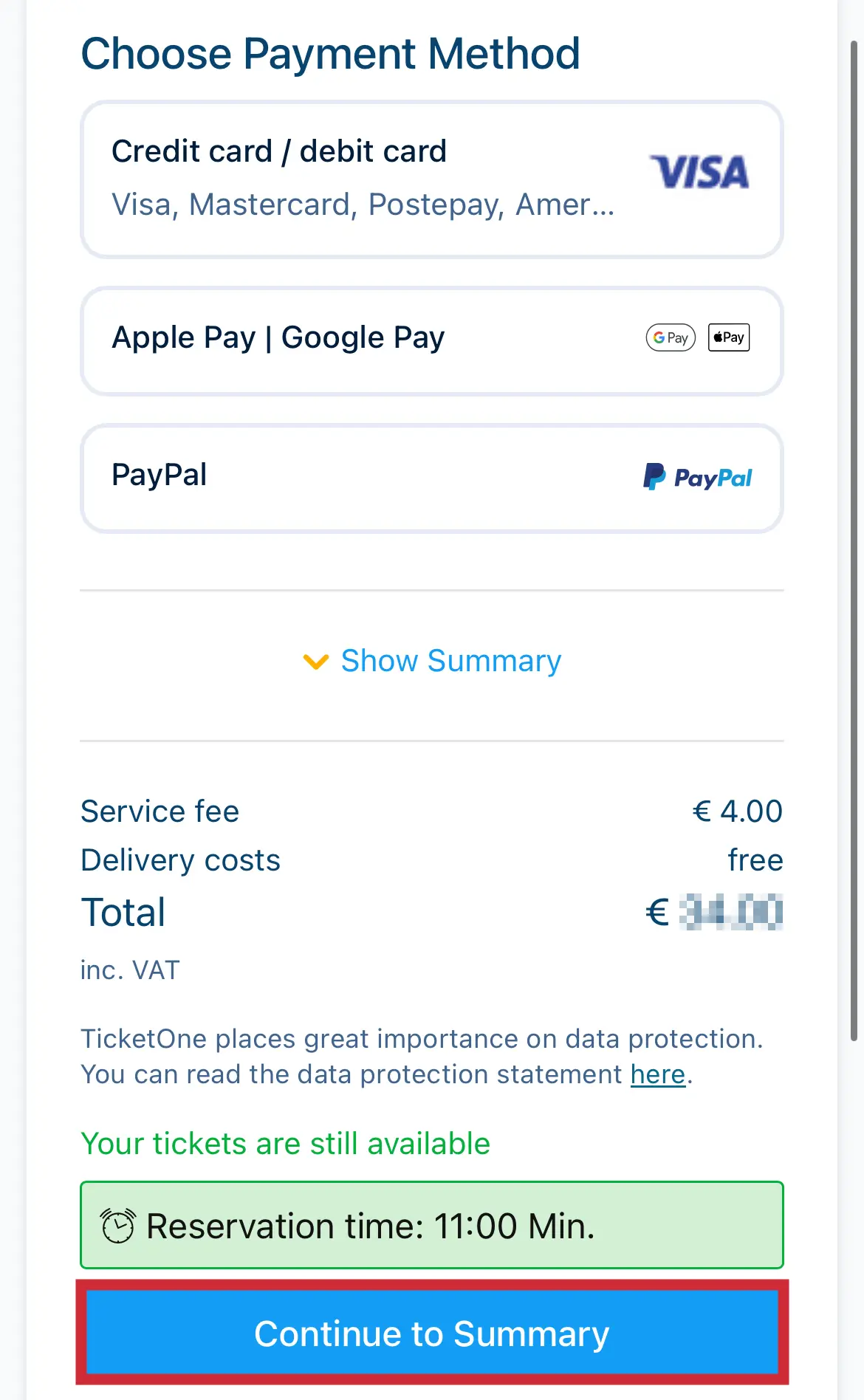
Task: Click 'Your tickets are still available' message
Action: point(285,1144)
